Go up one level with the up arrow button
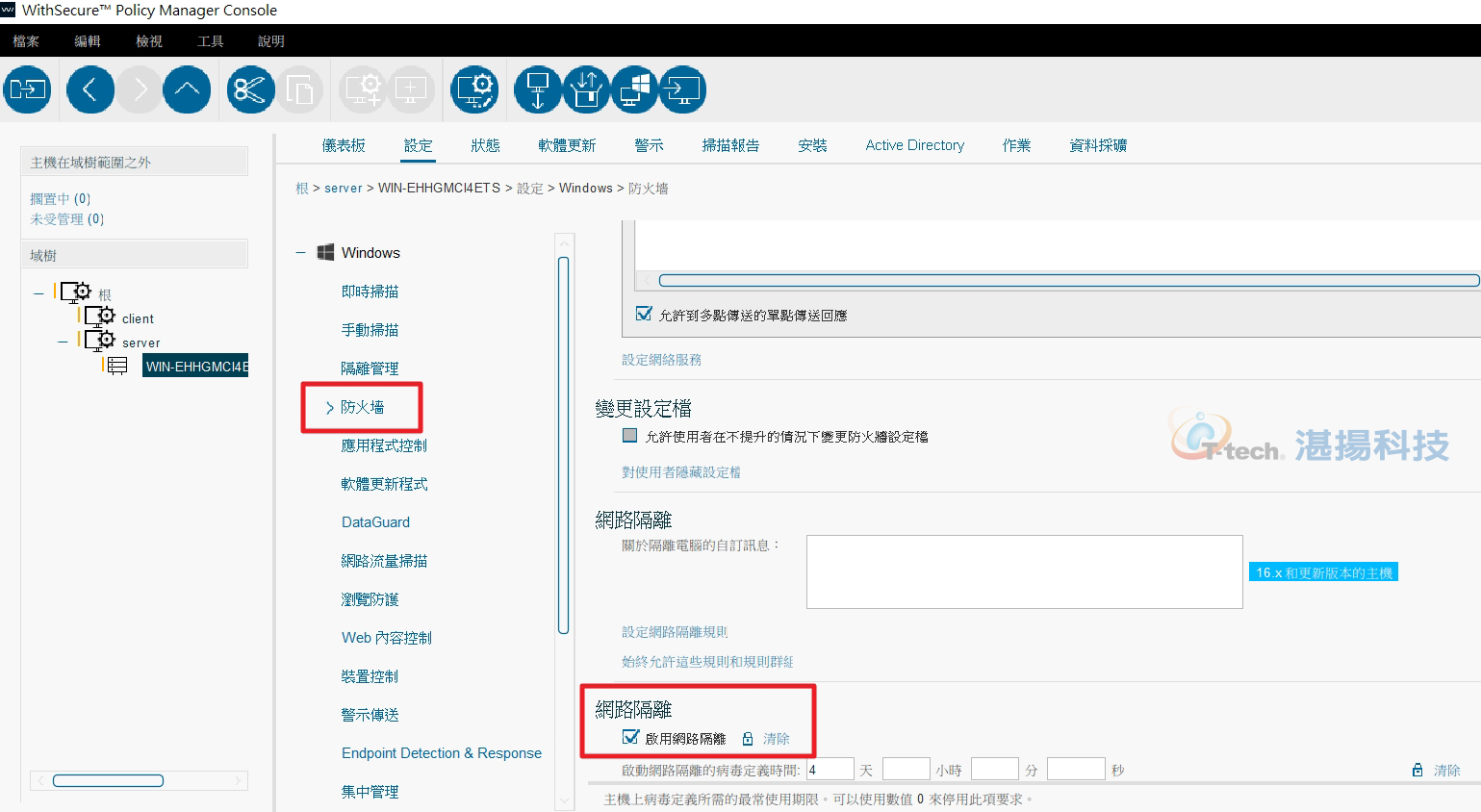The height and width of the screenshot is (812, 1481). (187, 89)
